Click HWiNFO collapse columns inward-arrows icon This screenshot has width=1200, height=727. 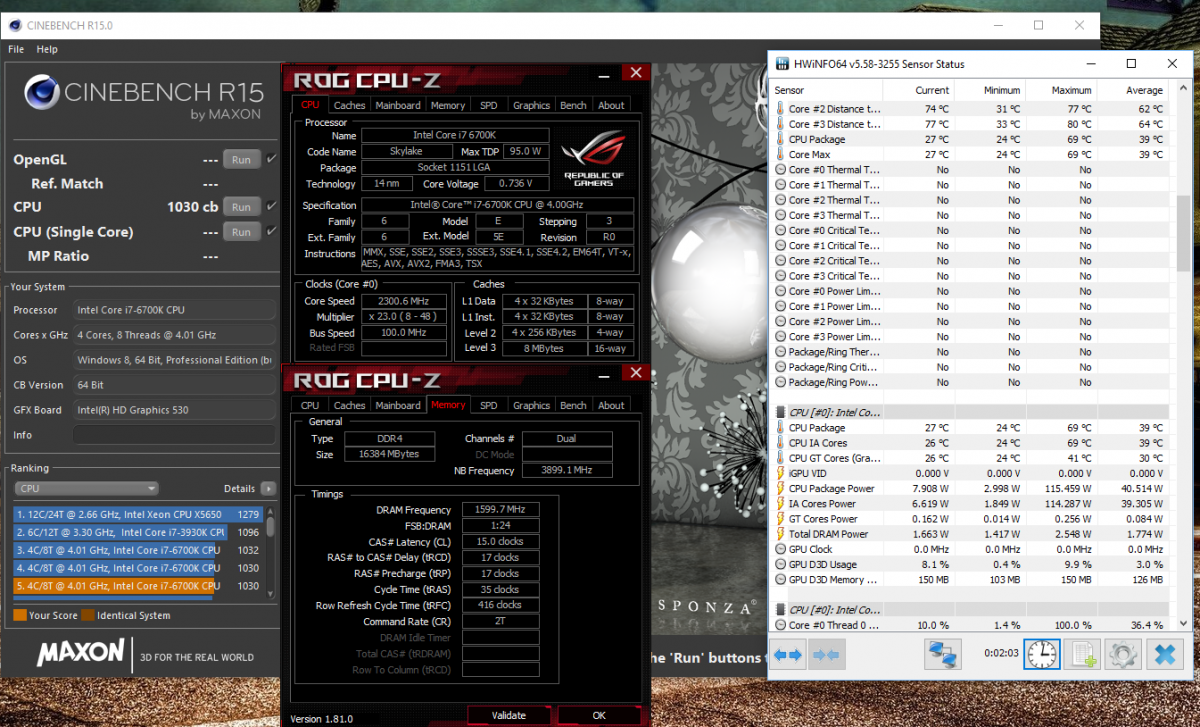pyautogui.click(x=826, y=655)
